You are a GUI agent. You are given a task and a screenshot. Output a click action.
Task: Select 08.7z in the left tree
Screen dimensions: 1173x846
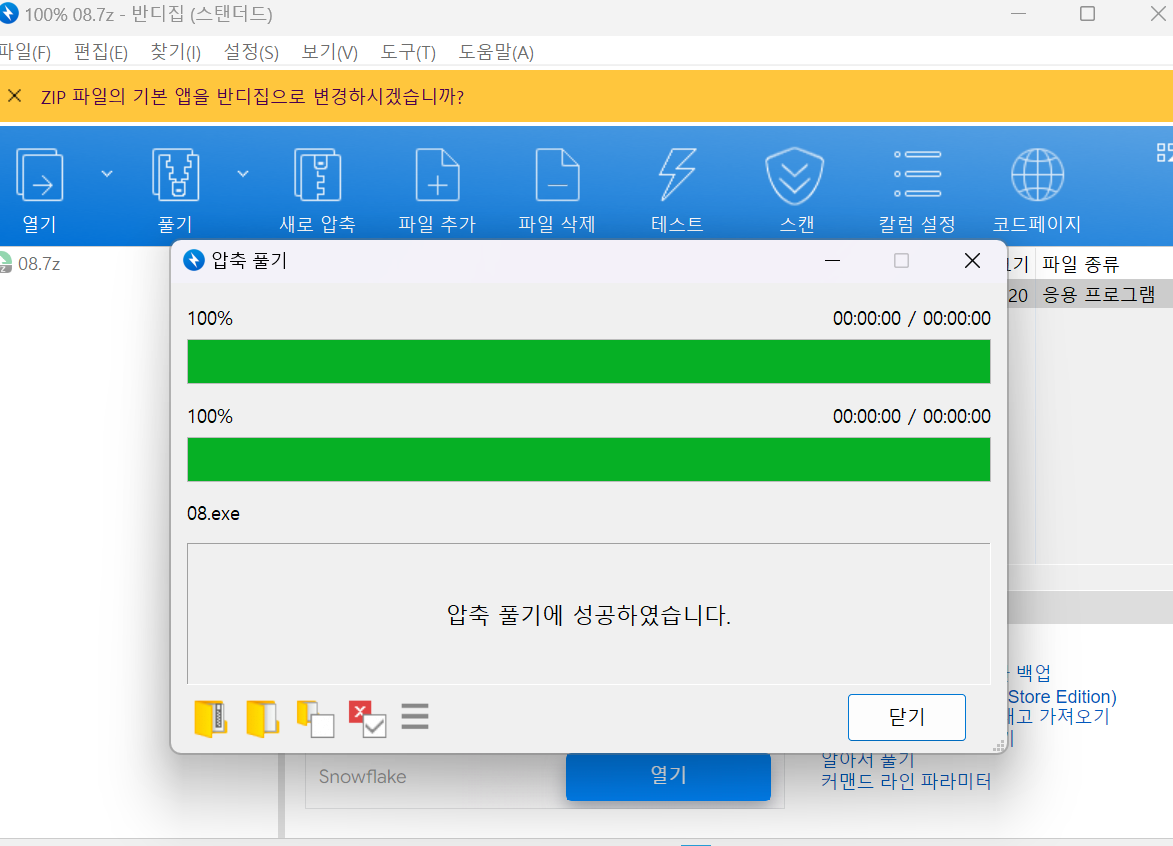pos(39,263)
